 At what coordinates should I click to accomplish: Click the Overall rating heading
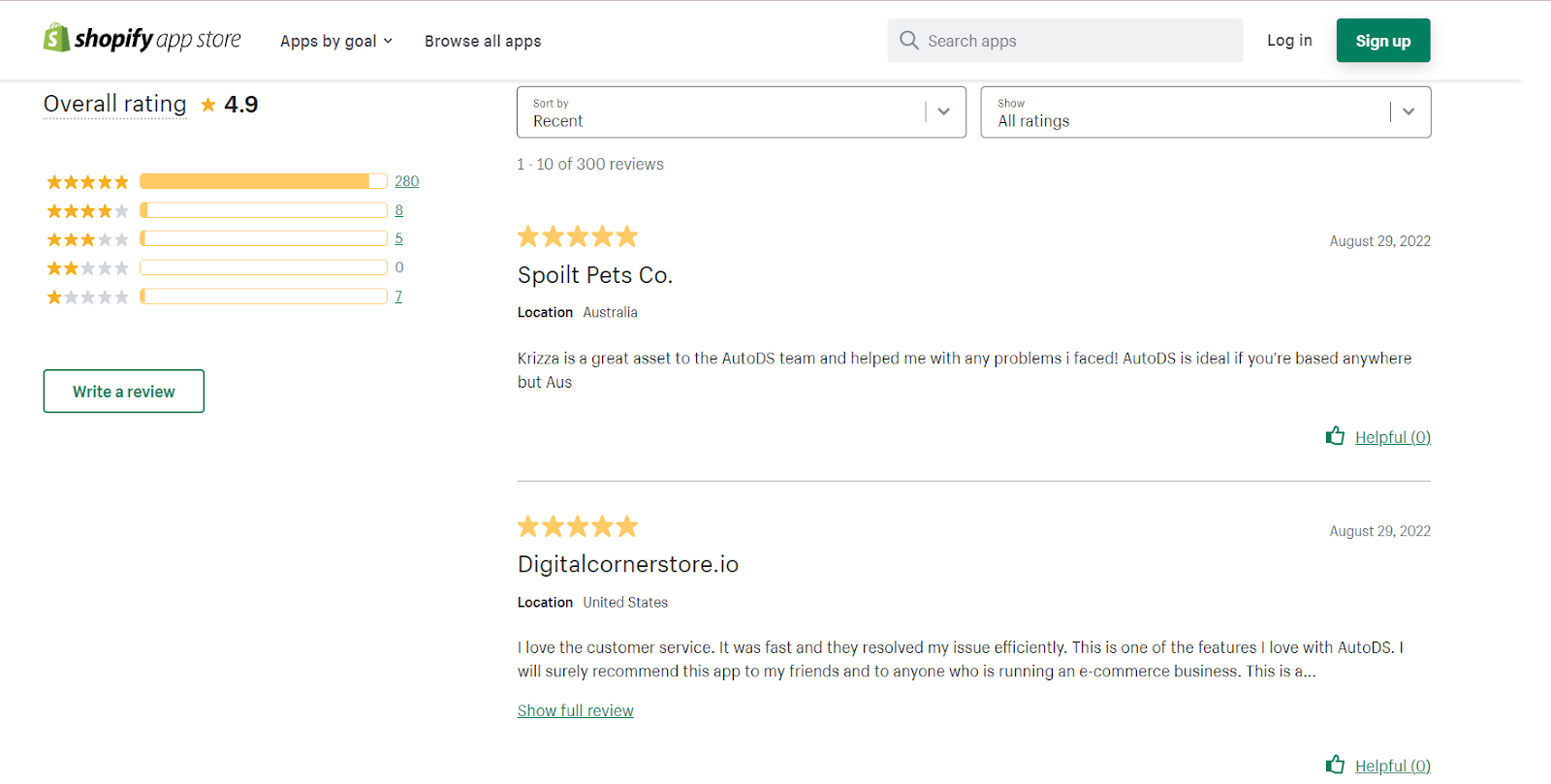pos(115,104)
